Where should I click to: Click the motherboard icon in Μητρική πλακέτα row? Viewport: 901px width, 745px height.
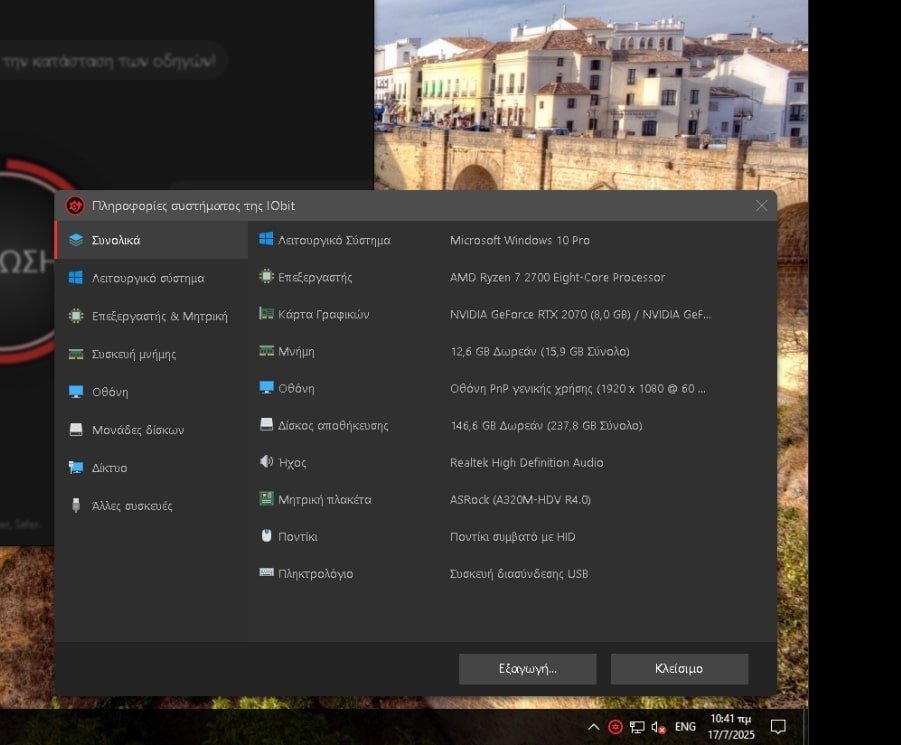coord(266,499)
